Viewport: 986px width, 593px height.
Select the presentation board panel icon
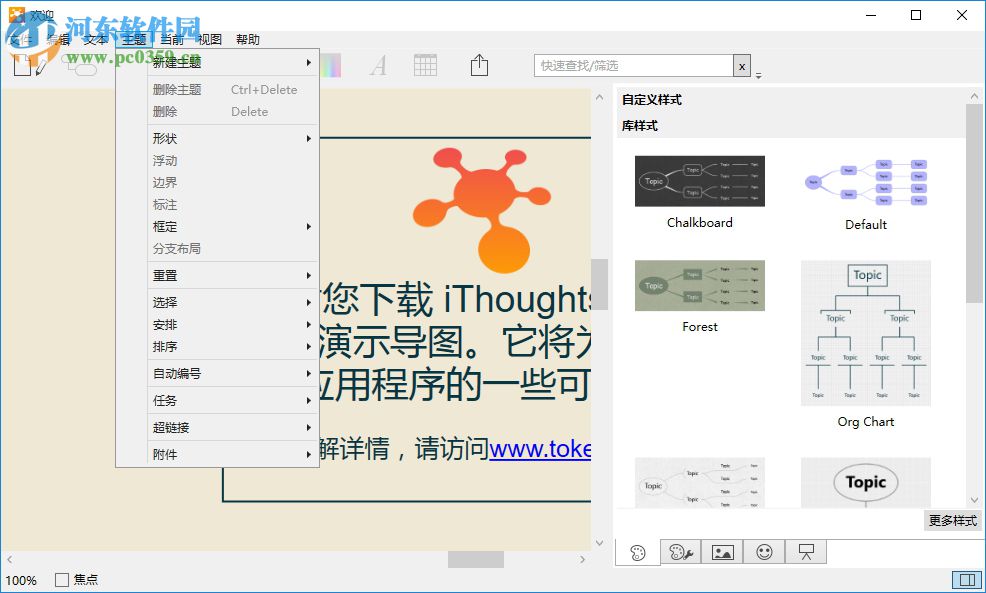(x=805, y=551)
